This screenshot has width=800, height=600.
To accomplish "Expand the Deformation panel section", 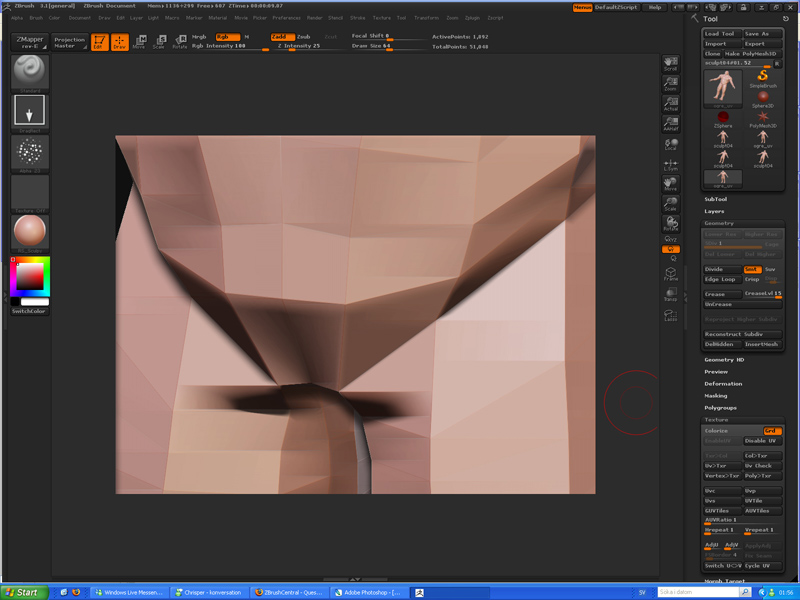I will pyautogui.click(x=723, y=384).
